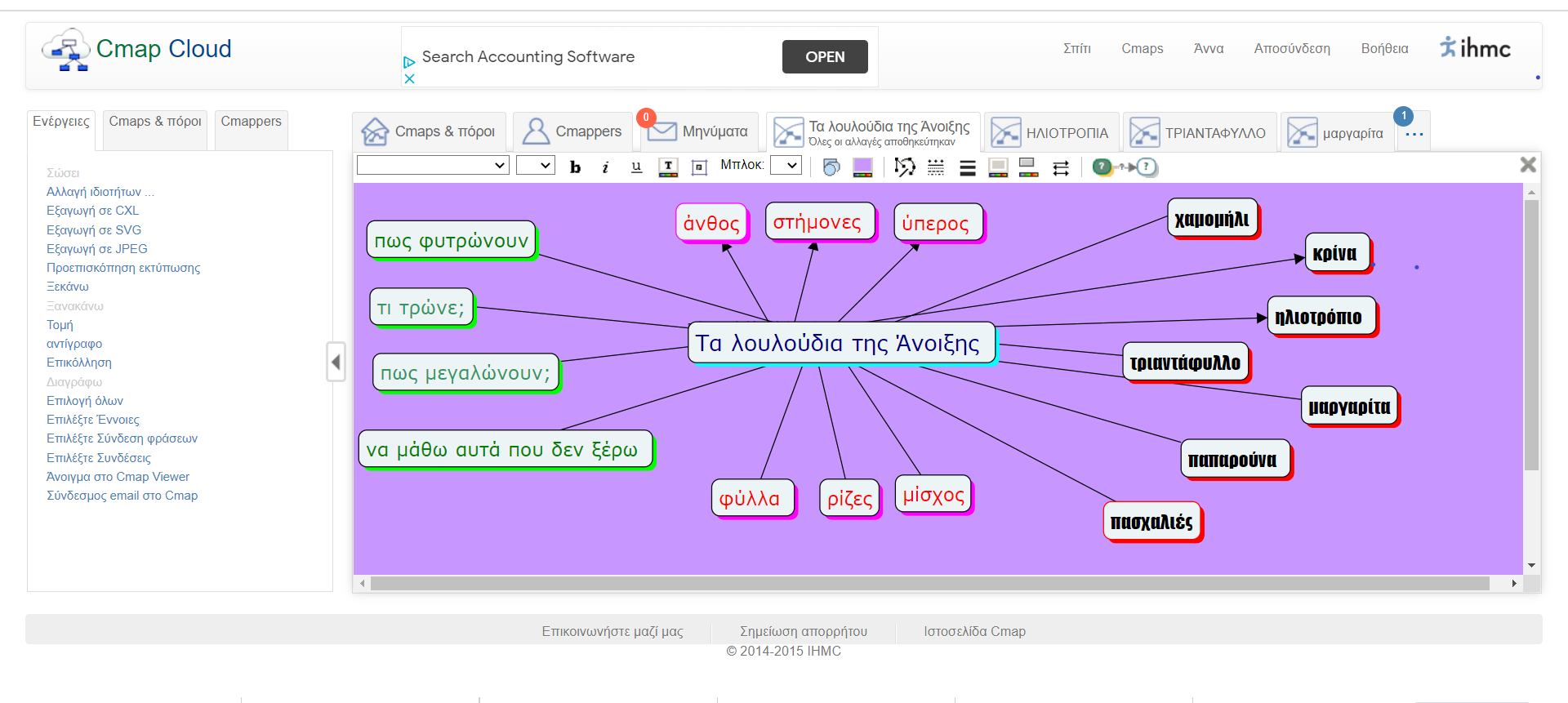Screen dimensions: 1568x703
Task: Open the Άννα profile menu
Action: pos(1209,48)
